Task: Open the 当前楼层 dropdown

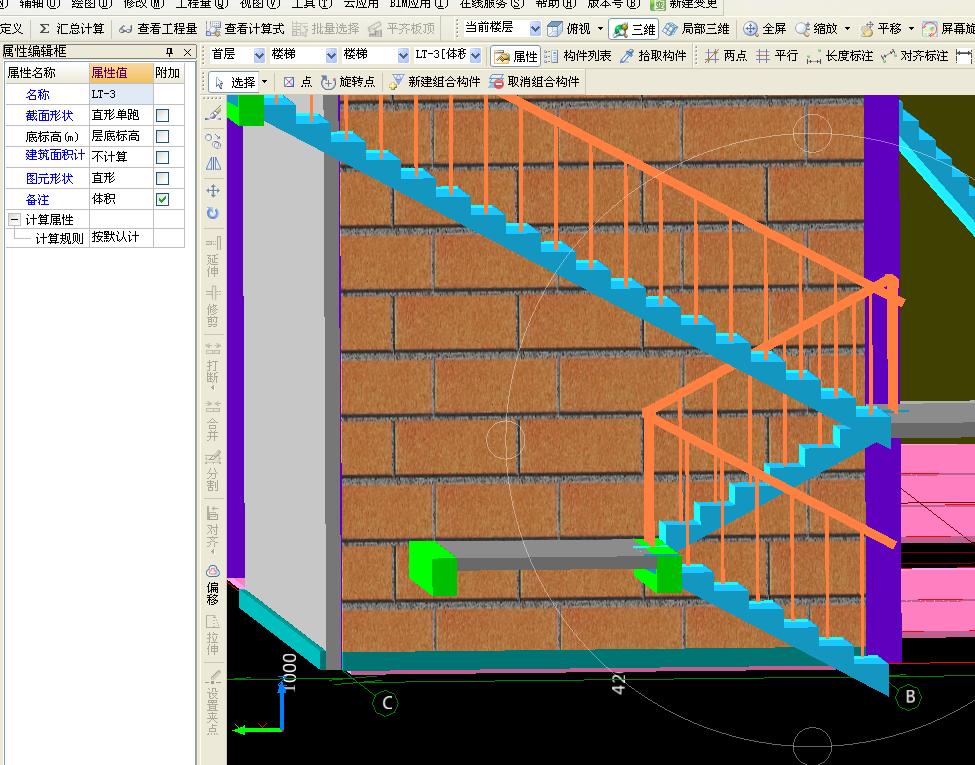Action: (x=535, y=29)
